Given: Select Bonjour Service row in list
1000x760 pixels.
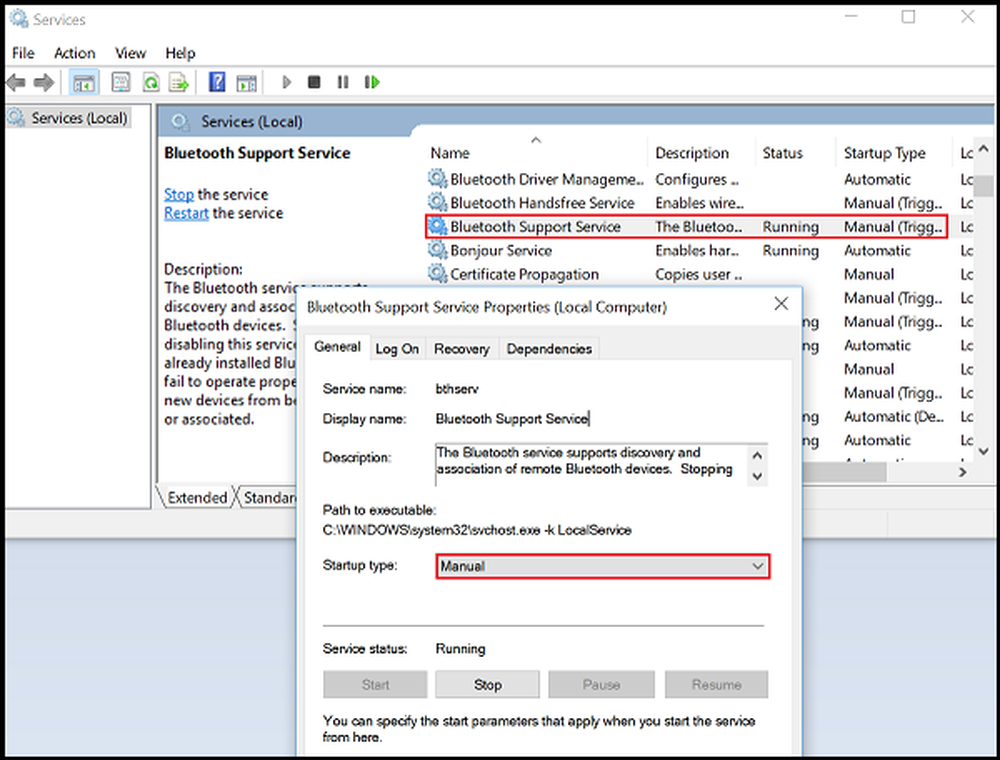Looking at the screenshot, I should (x=500, y=251).
